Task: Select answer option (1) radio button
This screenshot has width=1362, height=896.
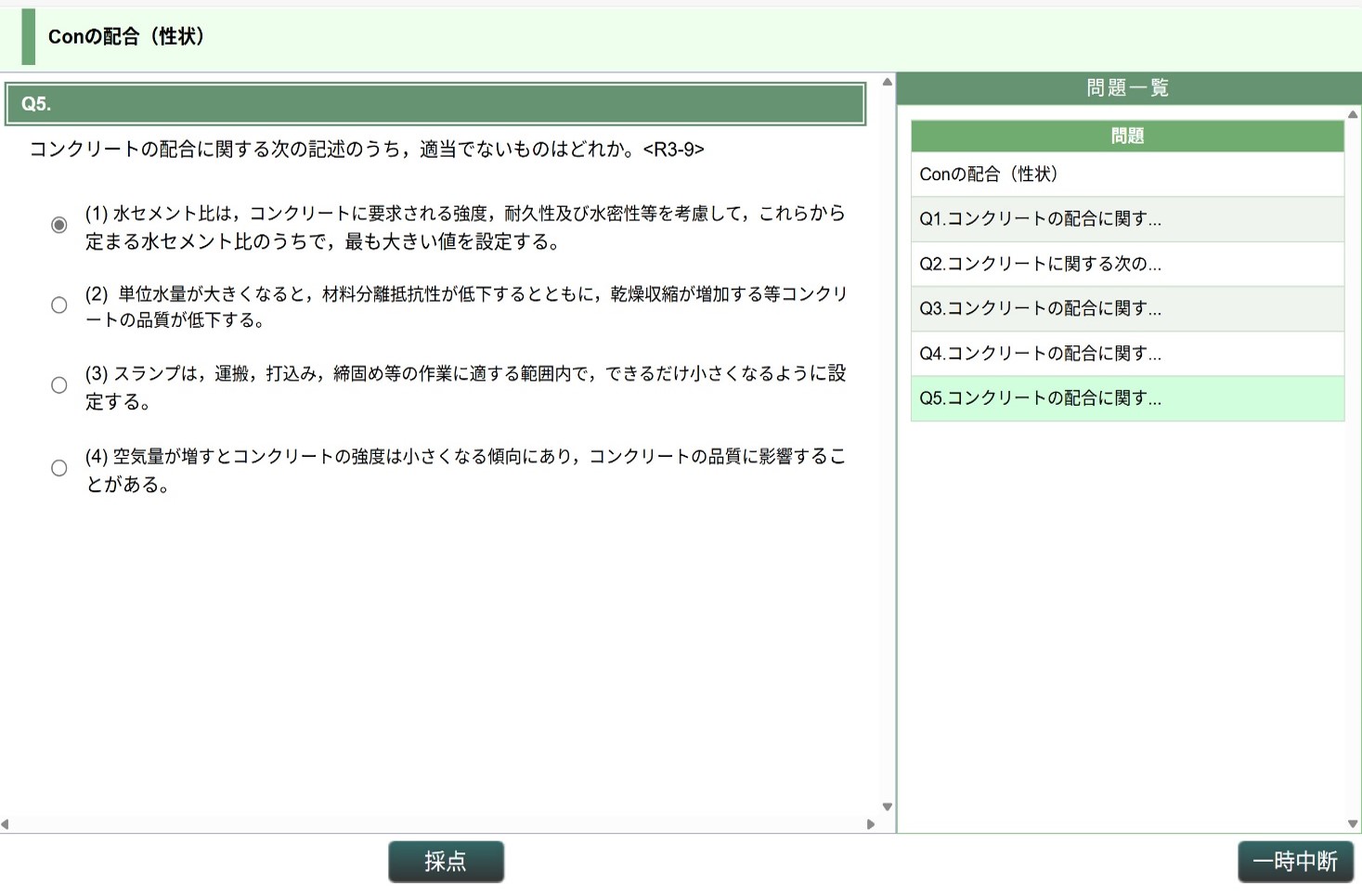Action: [58, 225]
